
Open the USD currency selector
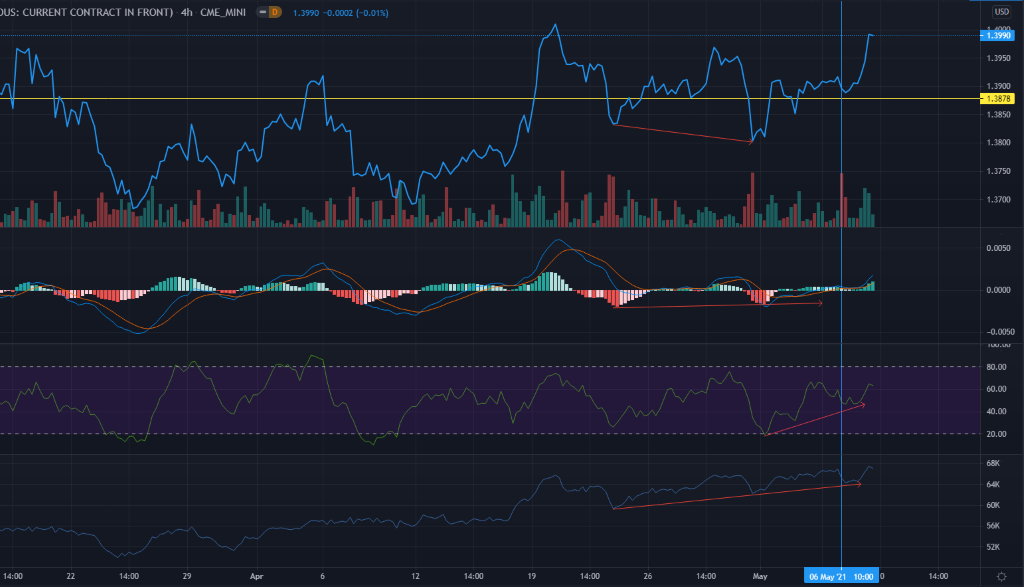(1000, 10)
